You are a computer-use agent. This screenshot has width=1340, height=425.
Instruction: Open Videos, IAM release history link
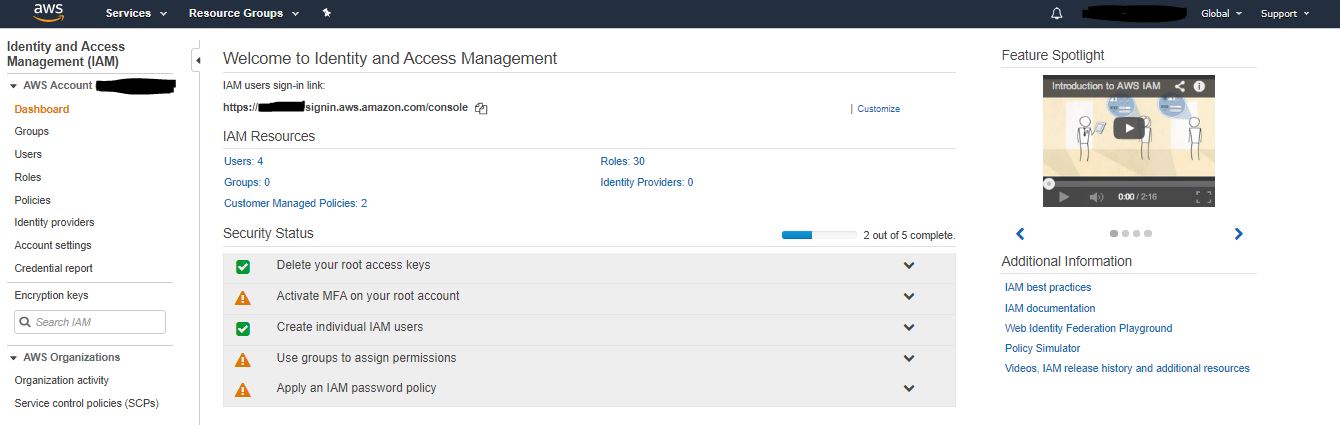(x=1127, y=368)
